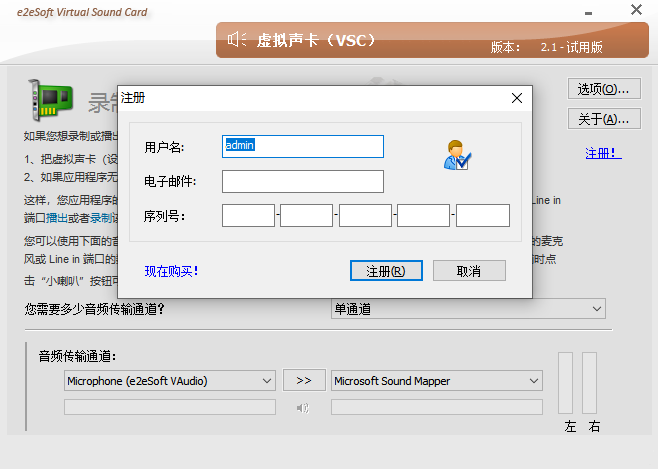Screen dimensions: 658x469
Task: Open the 选项(O)... button in main window
Action: point(604,89)
